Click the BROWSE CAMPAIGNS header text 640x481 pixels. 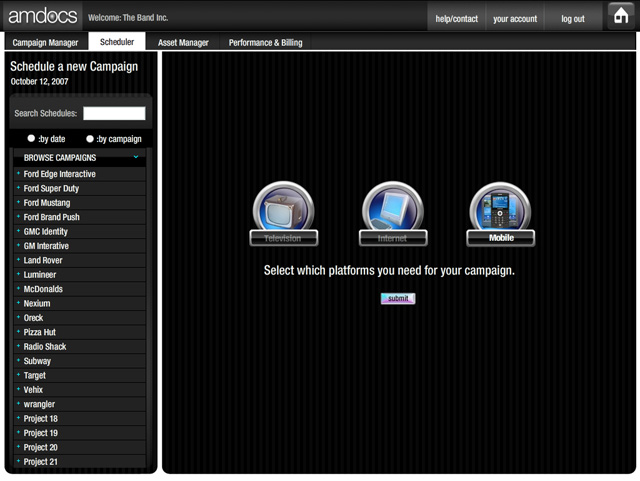click(60, 158)
